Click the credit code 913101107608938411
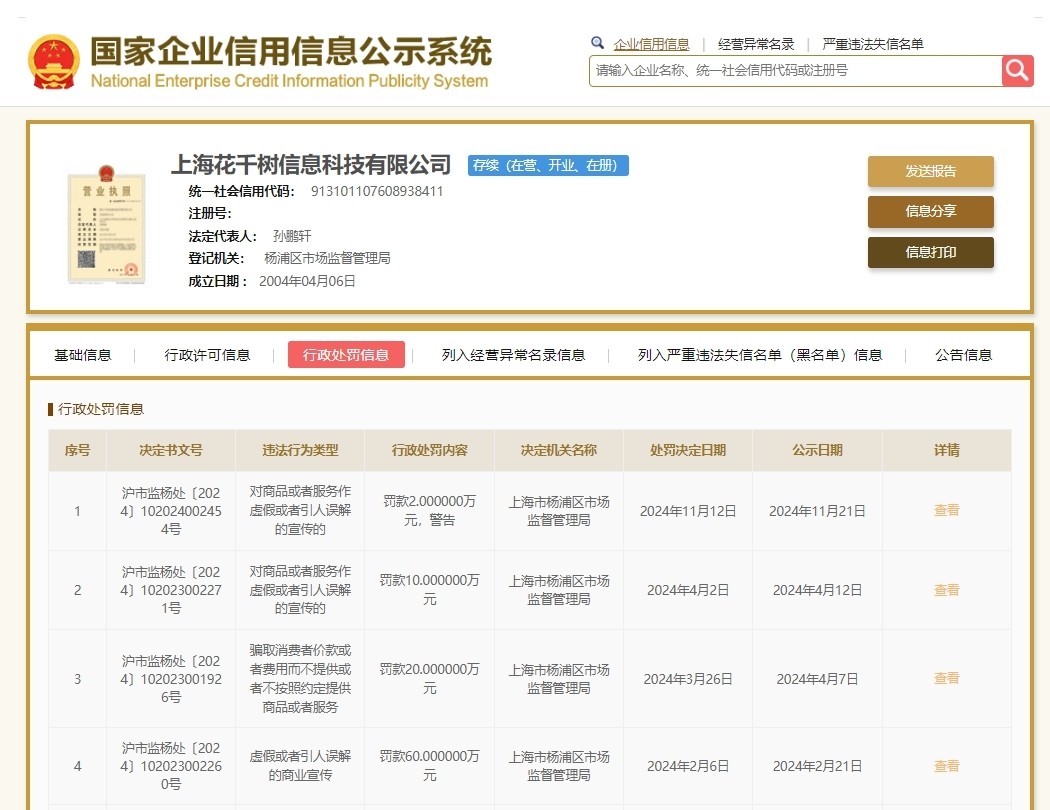 [x=377, y=191]
